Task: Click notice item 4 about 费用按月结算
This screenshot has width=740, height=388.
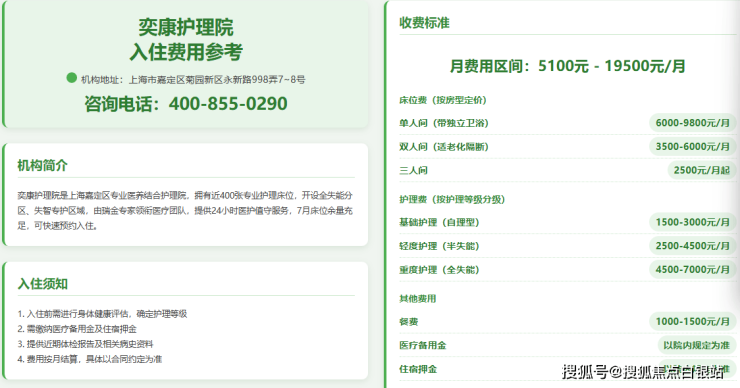Action: (90, 359)
